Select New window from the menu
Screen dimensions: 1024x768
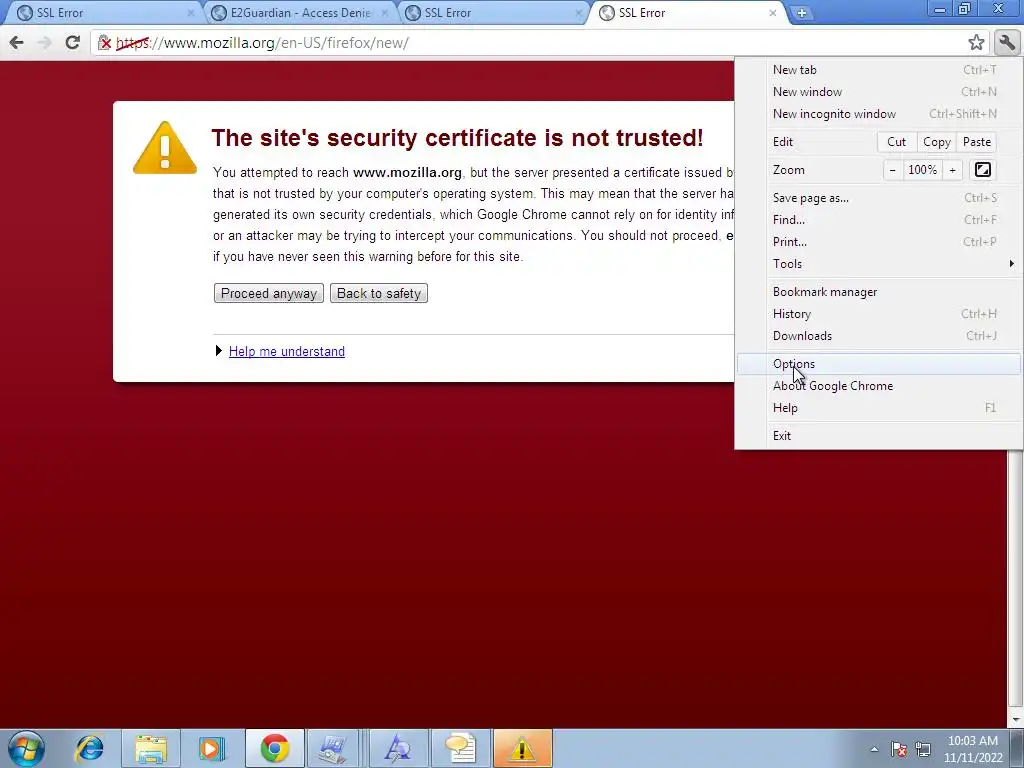click(878, 92)
